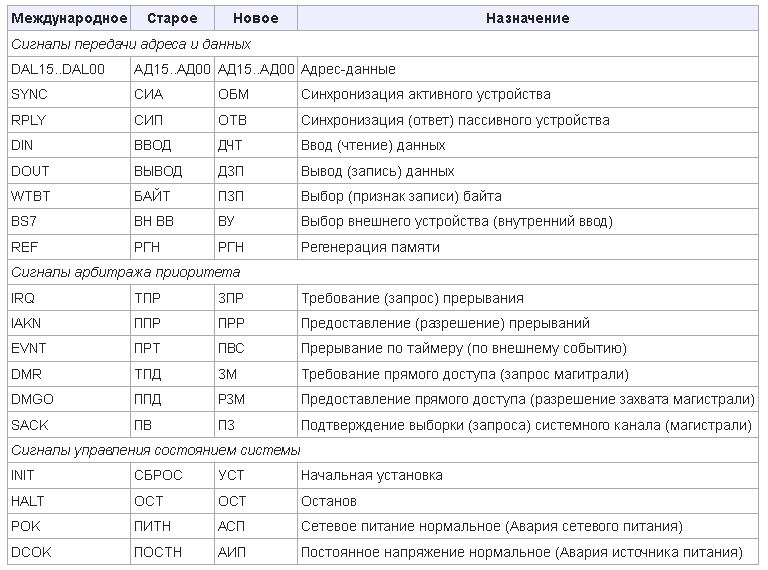Screen dimensions: 768x570
Task: Click the IRQ signal cell
Action: pyautogui.click(x=23, y=298)
